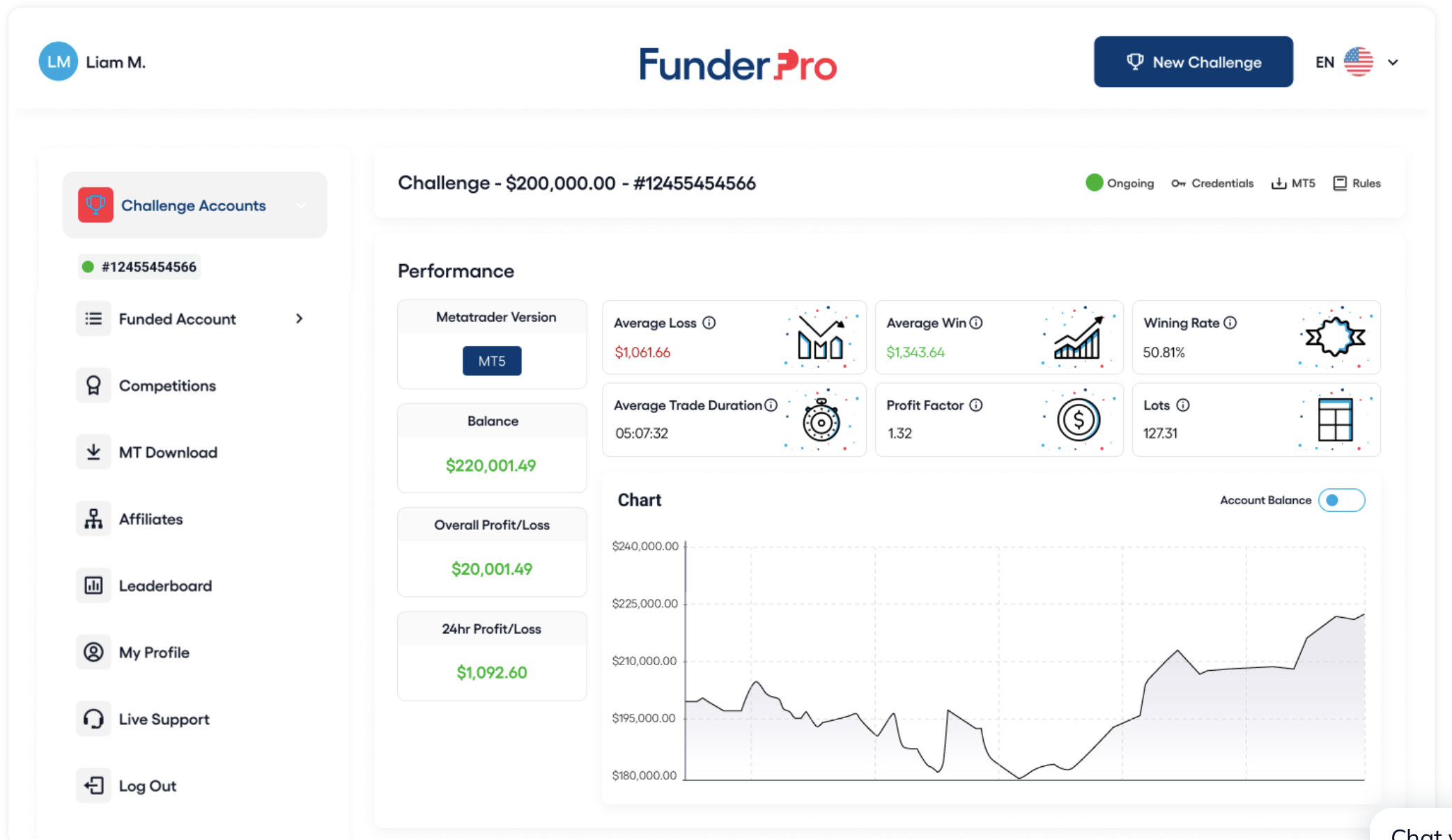
Task: Click the Lots info icon
Action: (x=1183, y=405)
